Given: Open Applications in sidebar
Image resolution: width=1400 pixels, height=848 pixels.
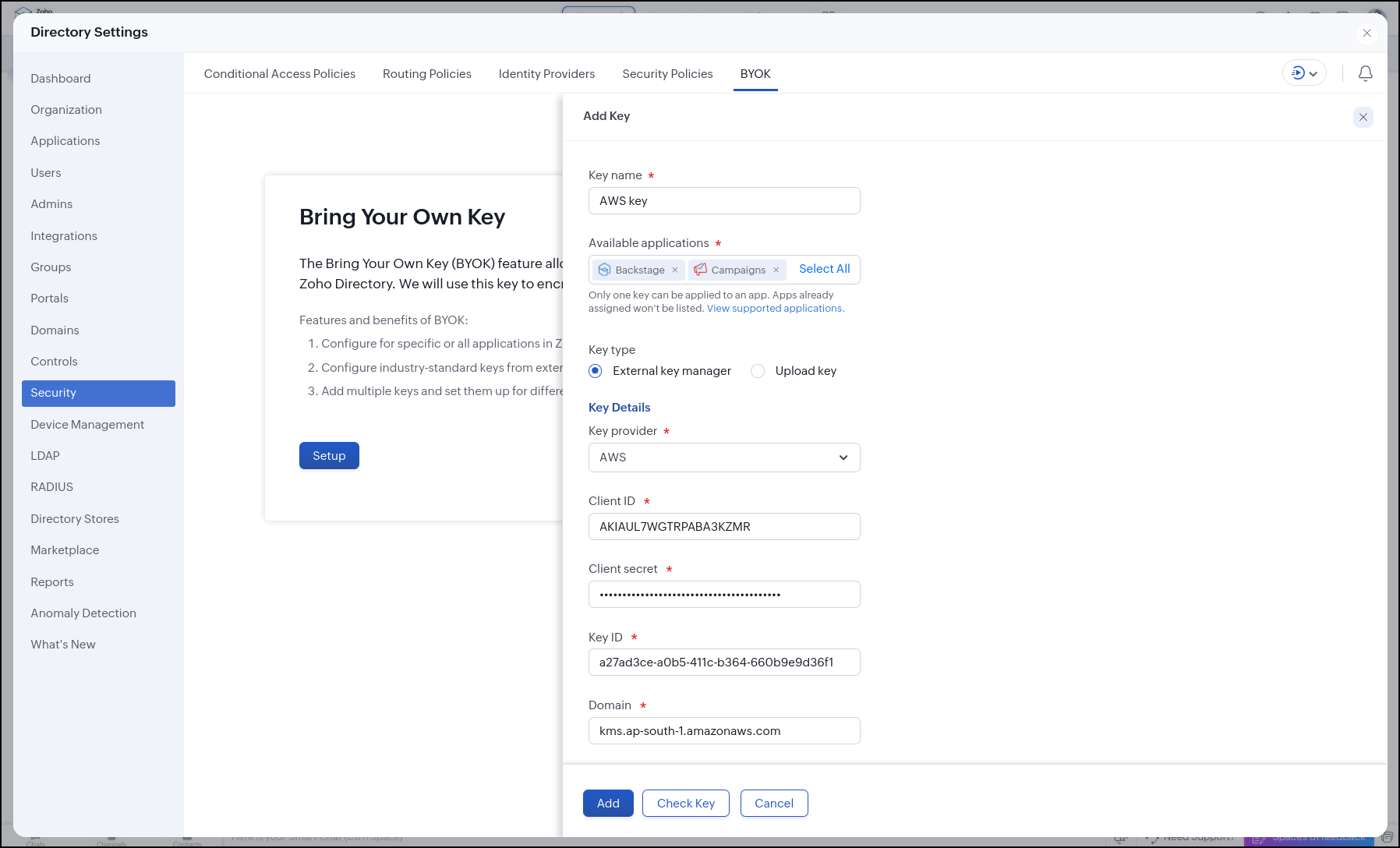Looking at the screenshot, I should pos(98,141).
